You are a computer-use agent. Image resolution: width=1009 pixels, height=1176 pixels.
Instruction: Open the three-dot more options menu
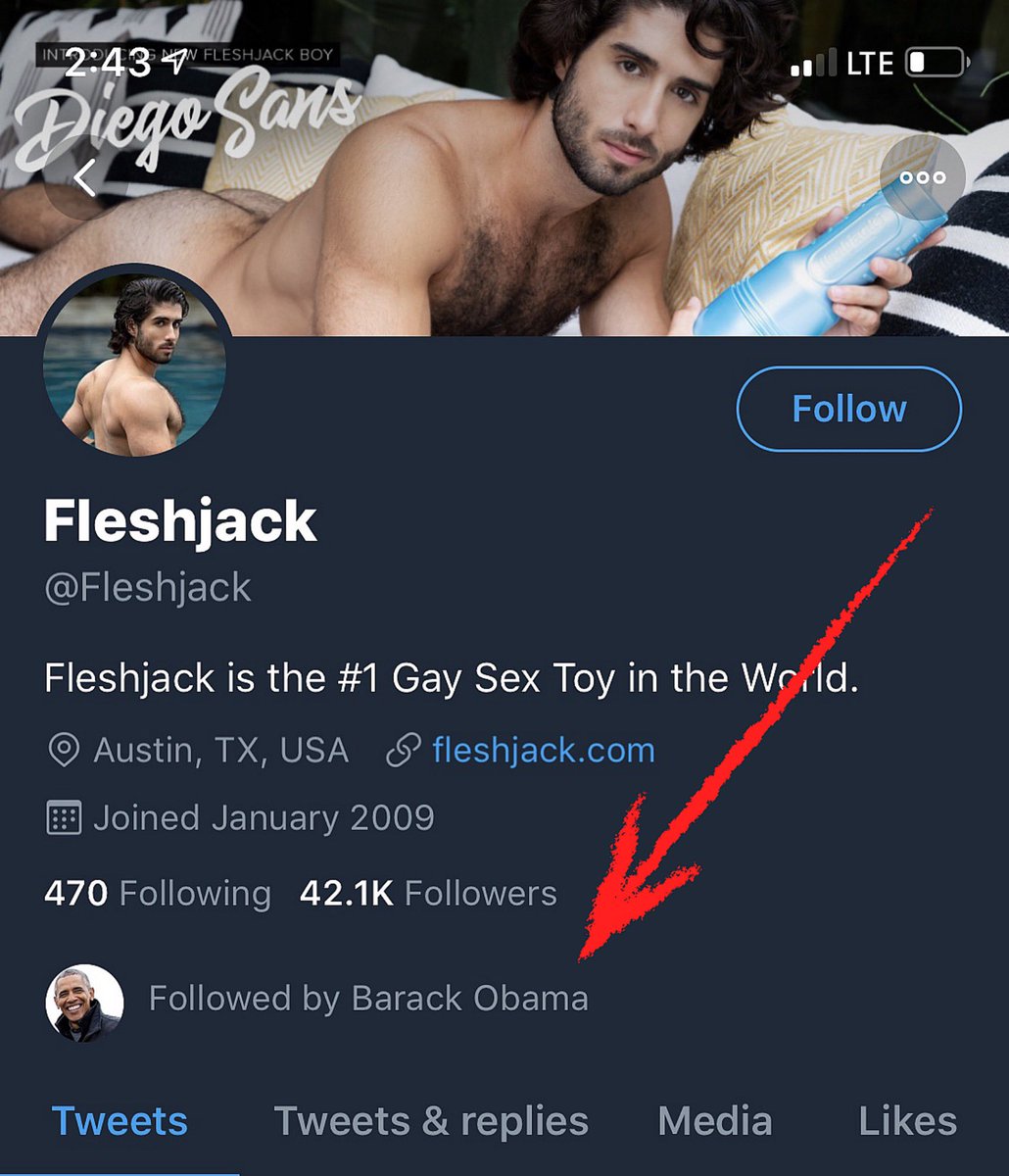point(923,177)
